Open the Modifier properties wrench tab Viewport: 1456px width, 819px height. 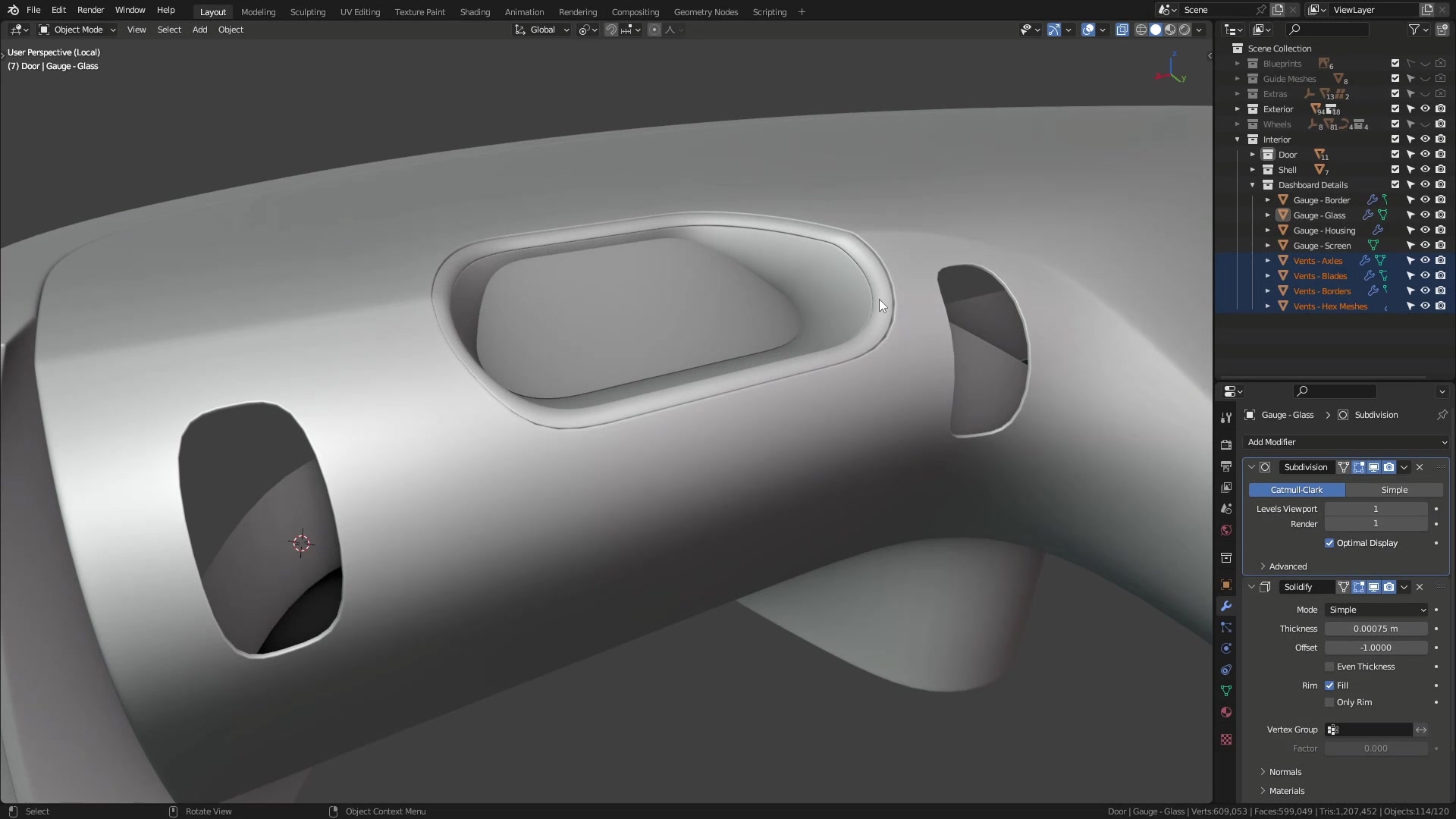click(1225, 606)
